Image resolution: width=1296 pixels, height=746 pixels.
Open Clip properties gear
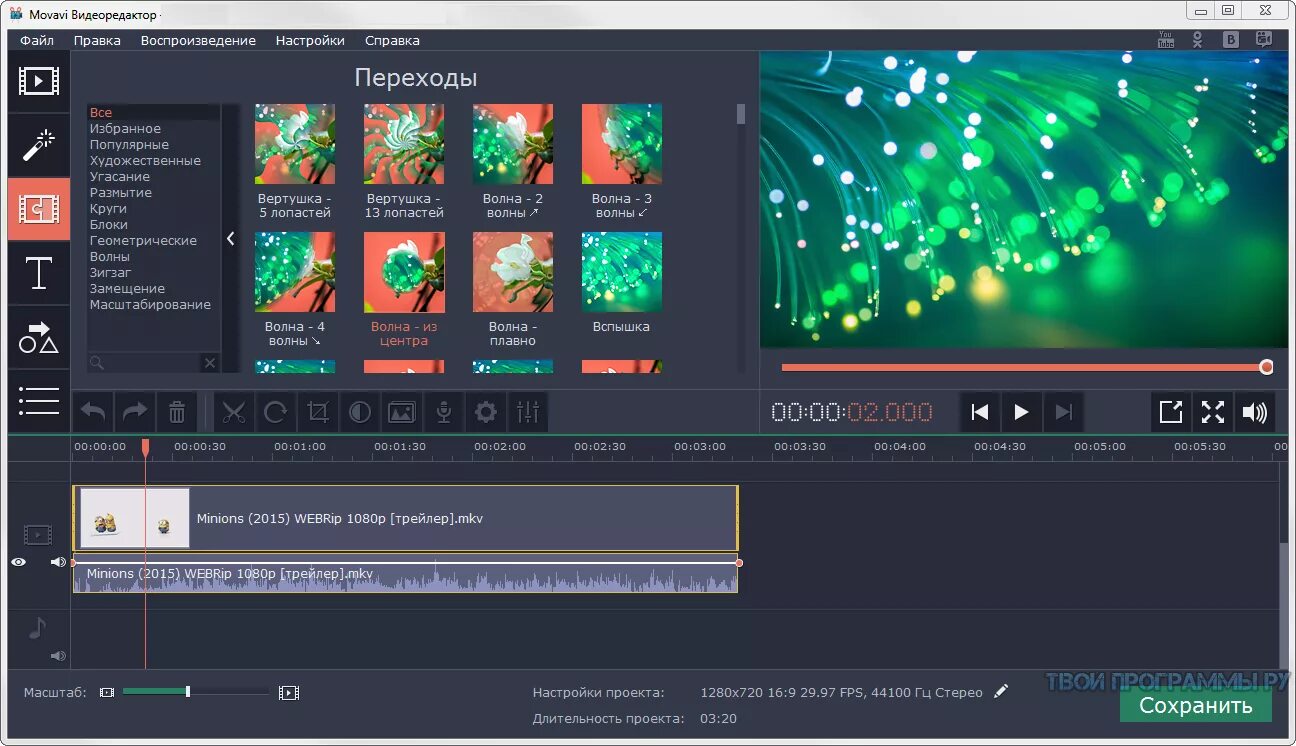pyautogui.click(x=486, y=411)
